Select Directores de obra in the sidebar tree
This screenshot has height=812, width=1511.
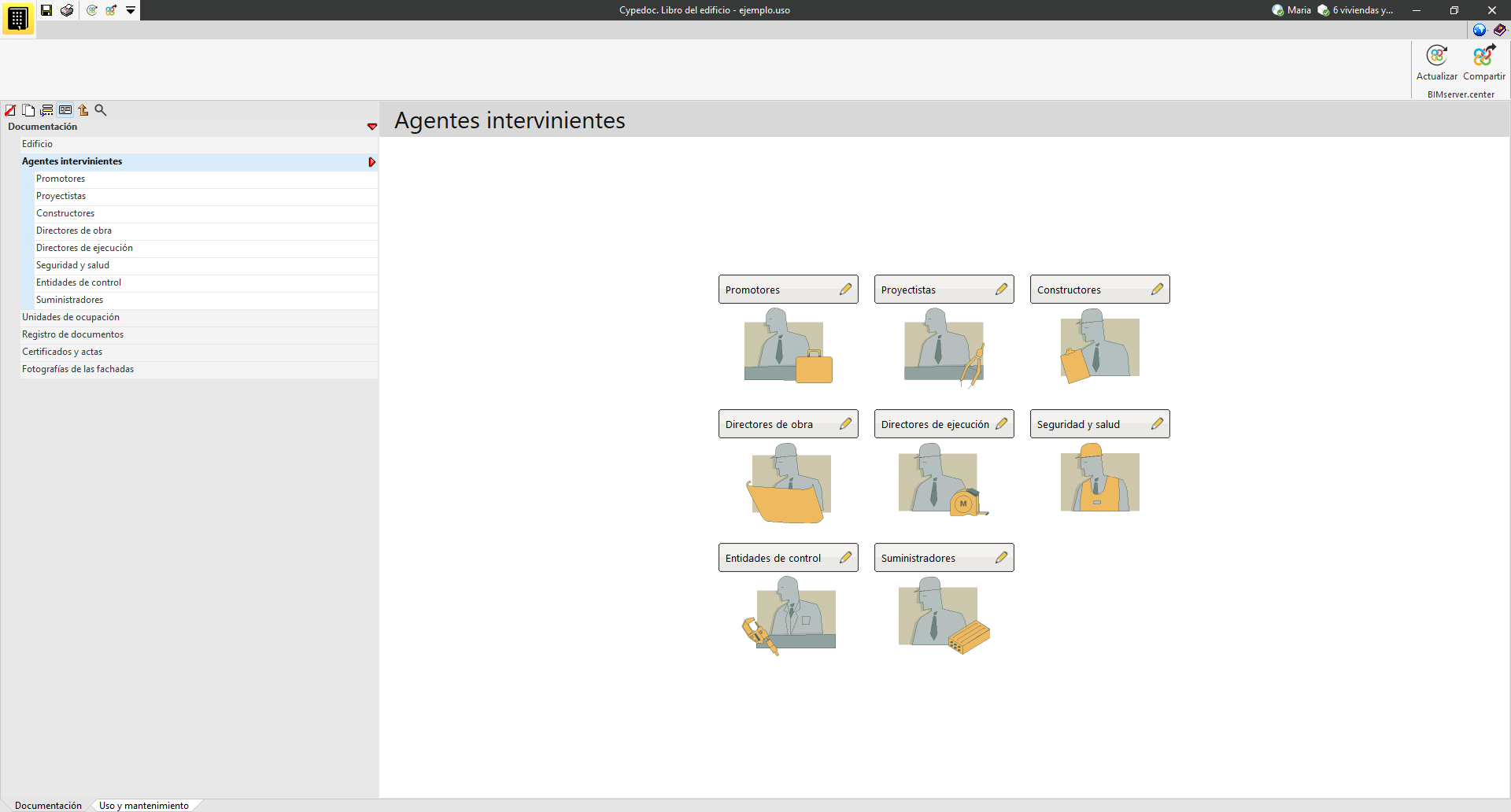[x=206, y=231]
